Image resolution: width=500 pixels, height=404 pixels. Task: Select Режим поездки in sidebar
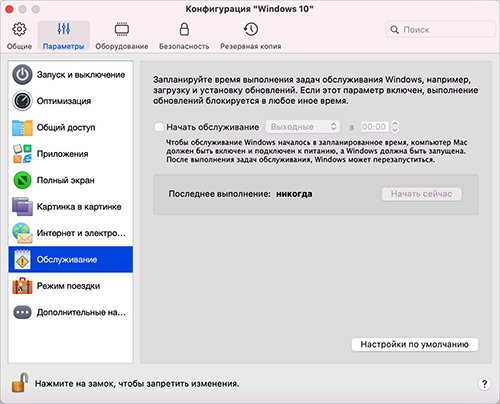tap(71, 286)
